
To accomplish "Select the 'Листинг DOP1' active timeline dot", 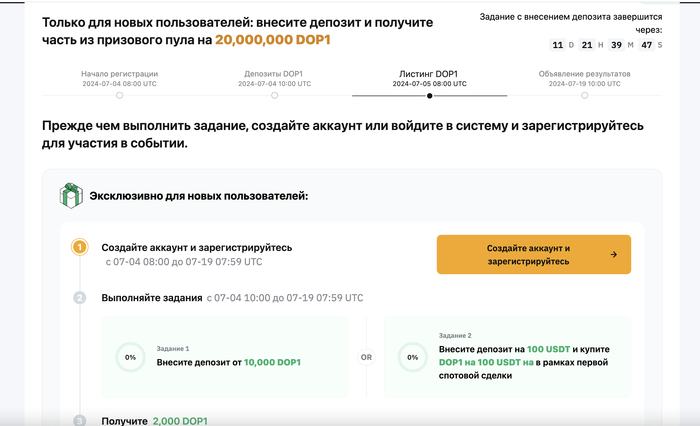I will click(x=429, y=96).
